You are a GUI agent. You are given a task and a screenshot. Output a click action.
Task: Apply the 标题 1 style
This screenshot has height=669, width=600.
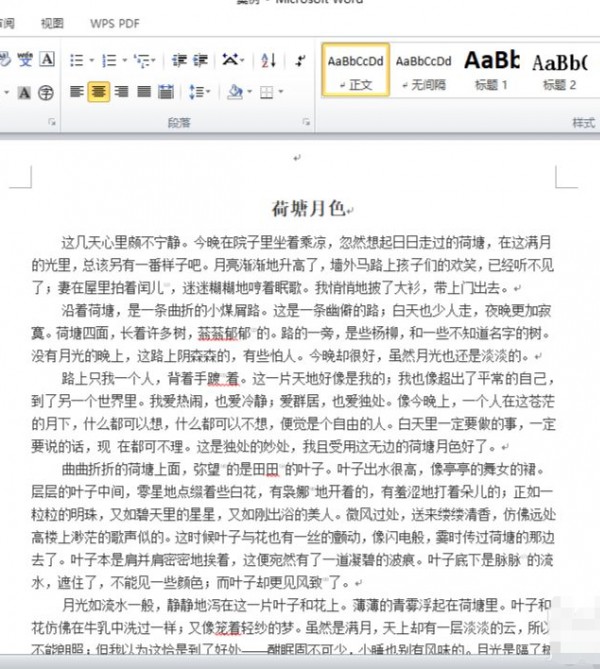[491, 70]
